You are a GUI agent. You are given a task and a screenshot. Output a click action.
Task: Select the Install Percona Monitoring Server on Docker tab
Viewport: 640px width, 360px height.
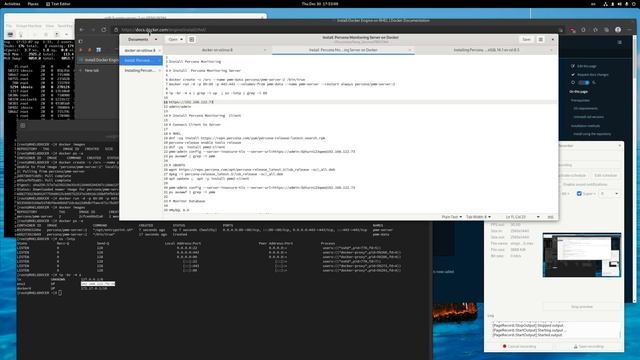click(343, 50)
